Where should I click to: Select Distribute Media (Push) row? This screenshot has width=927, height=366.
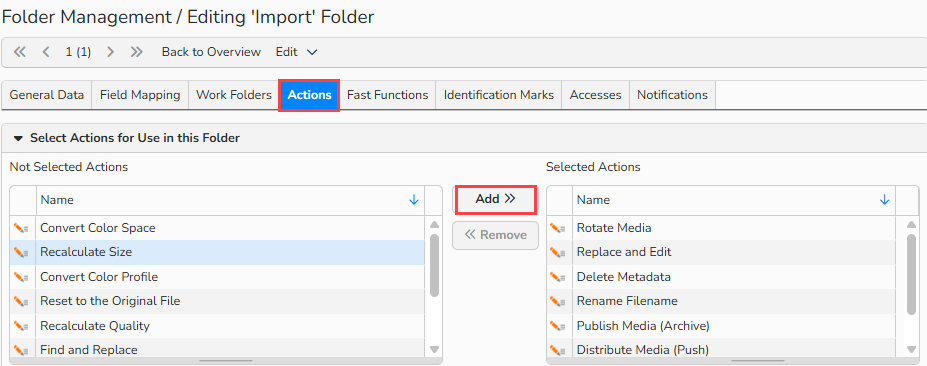pos(721,348)
